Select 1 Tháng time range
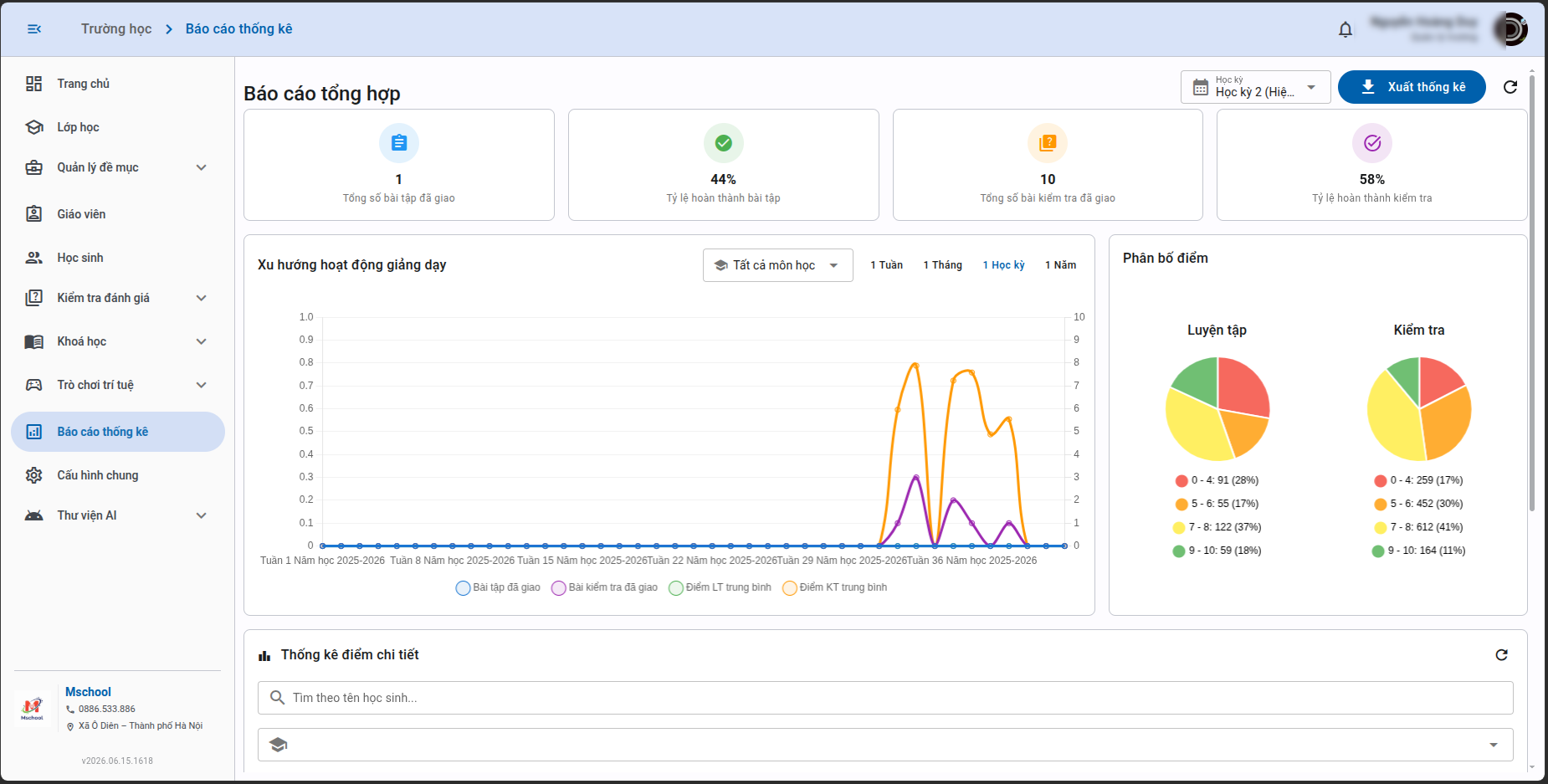This screenshot has width=1548, height=784. pos(942,265)
